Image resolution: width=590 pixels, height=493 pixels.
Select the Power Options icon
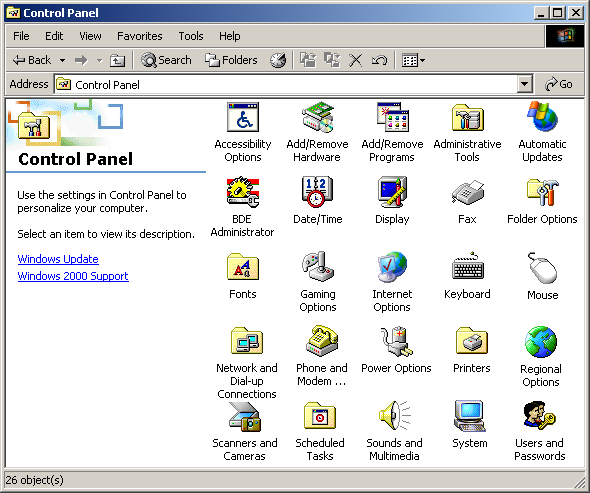point(396,341)
